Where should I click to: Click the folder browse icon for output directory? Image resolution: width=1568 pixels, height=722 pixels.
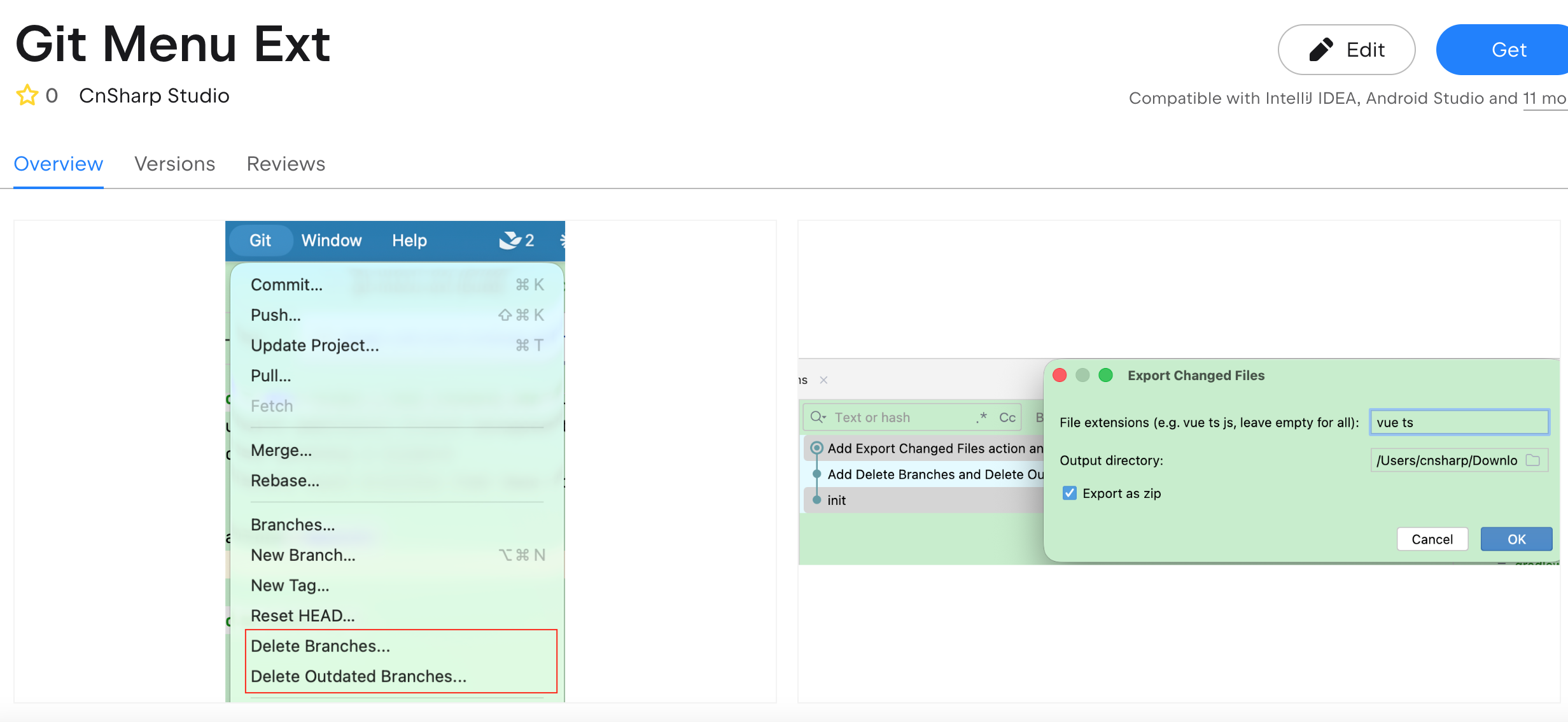(1533, 460)
